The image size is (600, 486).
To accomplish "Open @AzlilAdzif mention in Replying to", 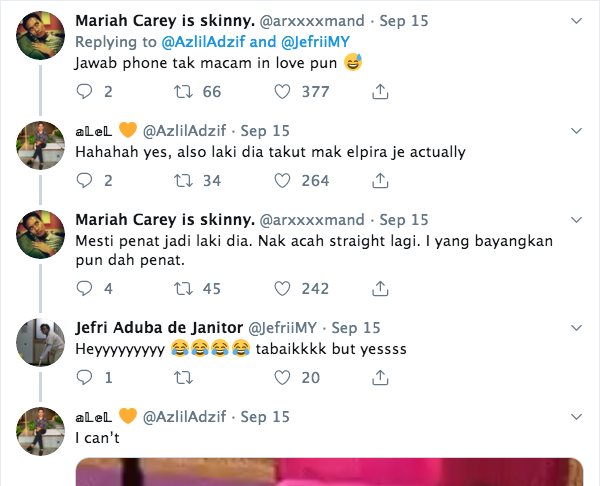I will 203,42.
